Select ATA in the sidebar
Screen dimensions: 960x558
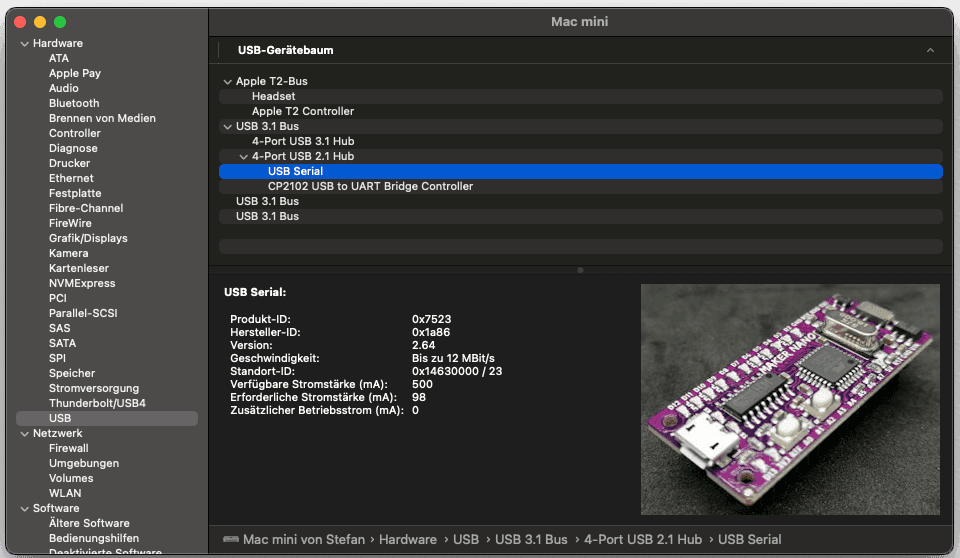[59, 58]
